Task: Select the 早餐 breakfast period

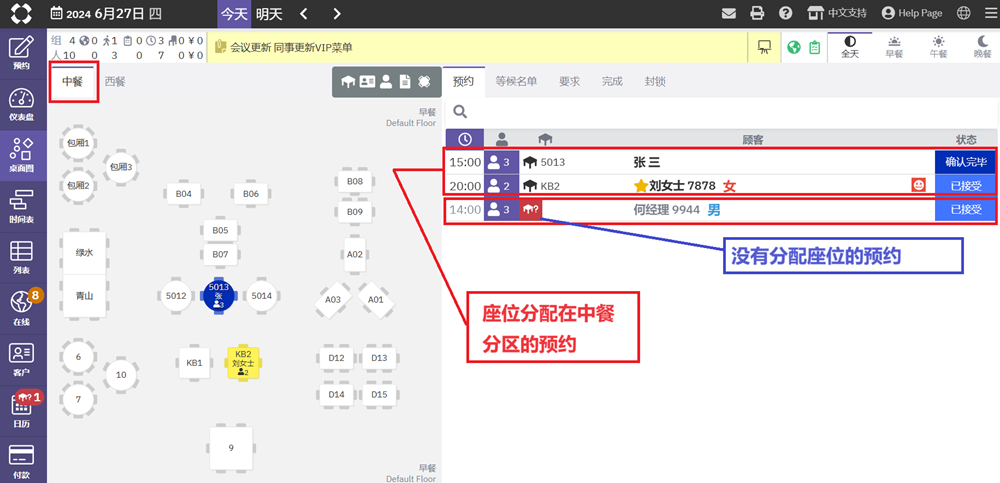Action: [894, 47]
